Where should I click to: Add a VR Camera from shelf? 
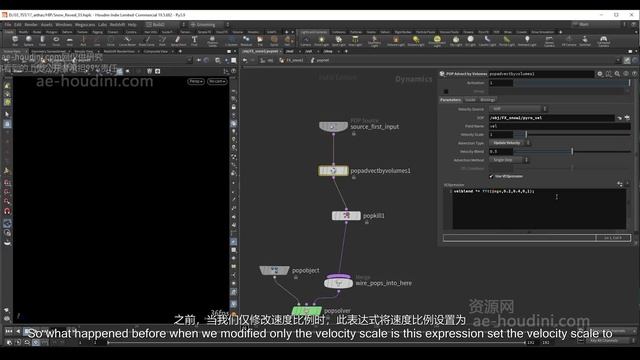pos(569,40)
